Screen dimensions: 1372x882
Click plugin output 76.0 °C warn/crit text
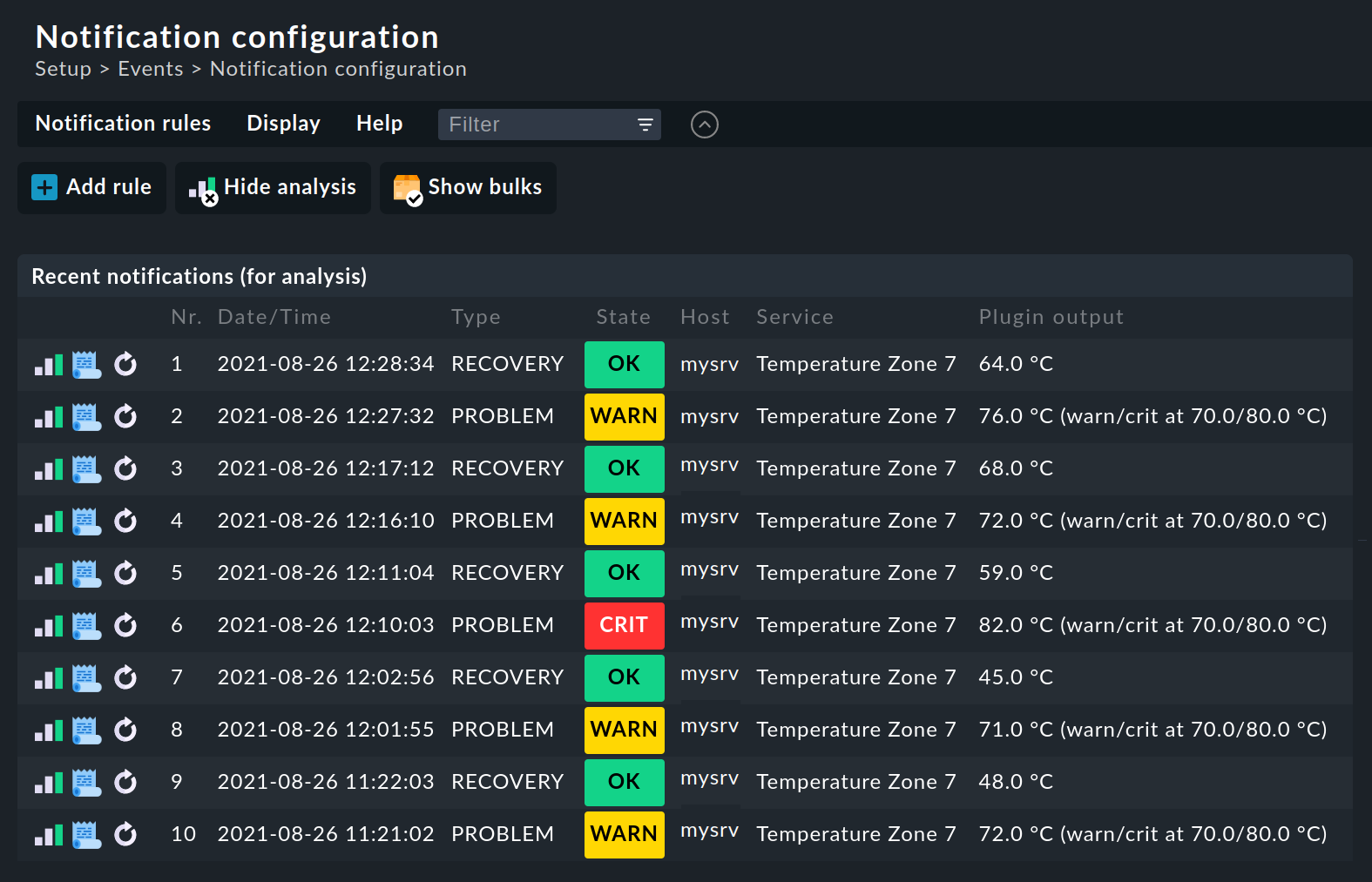(1152, 416)
